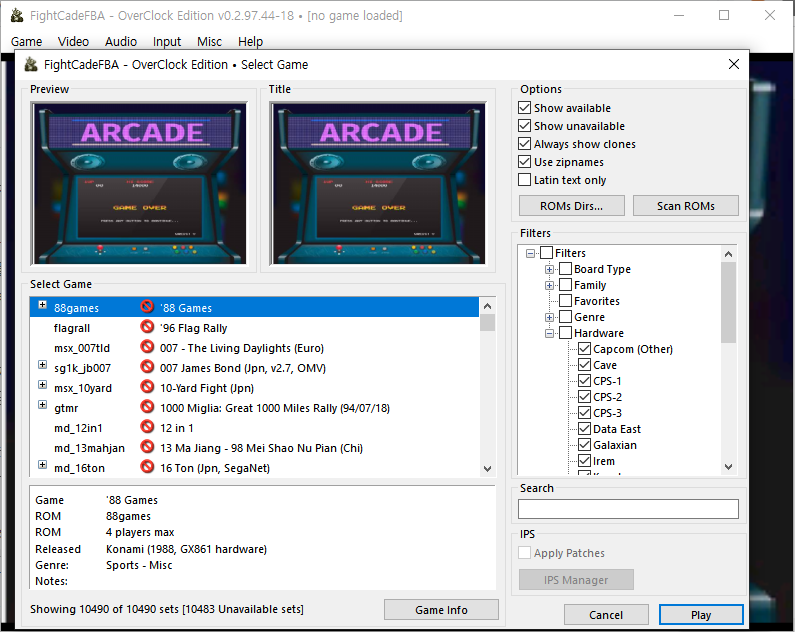
Task: Click unavailable icon beside 007 - The Living Daylights
Action: 147,347
